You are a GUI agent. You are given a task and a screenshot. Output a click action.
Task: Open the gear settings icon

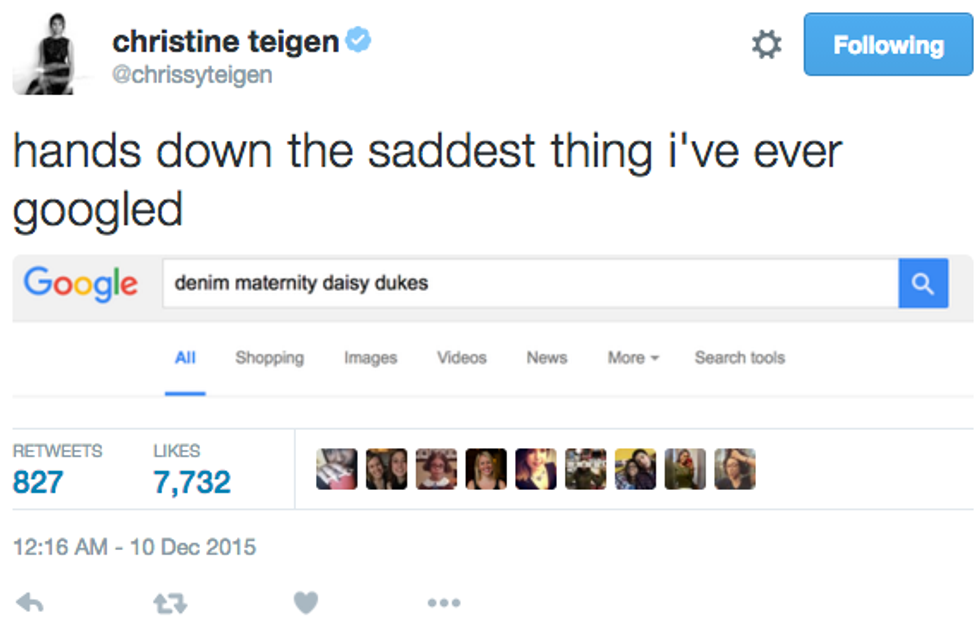click(766, 45)
